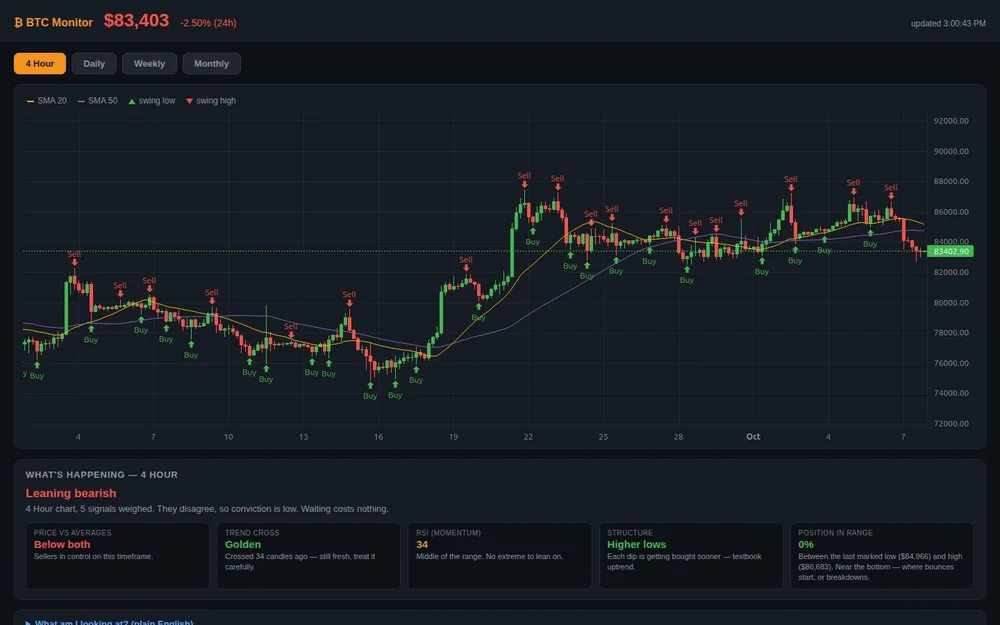Click the topmost Sell marker above the 22 date
The width and height of the screenshot is (1000, 625).
(x=524, y=180)
